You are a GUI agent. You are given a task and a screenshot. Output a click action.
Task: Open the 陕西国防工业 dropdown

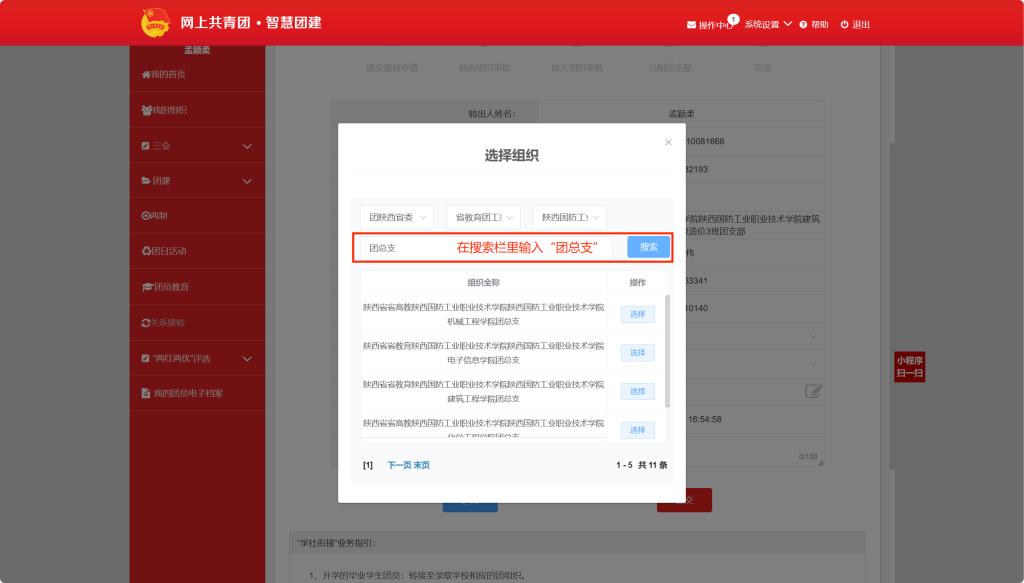[569, 217]
